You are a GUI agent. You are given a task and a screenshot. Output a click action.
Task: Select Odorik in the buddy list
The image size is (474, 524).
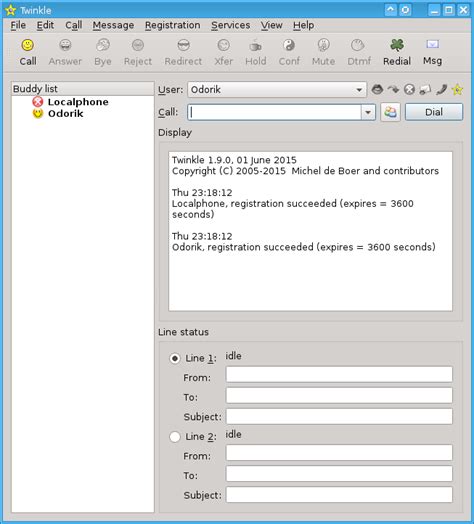pyautogui.click(x=66, y=113)
